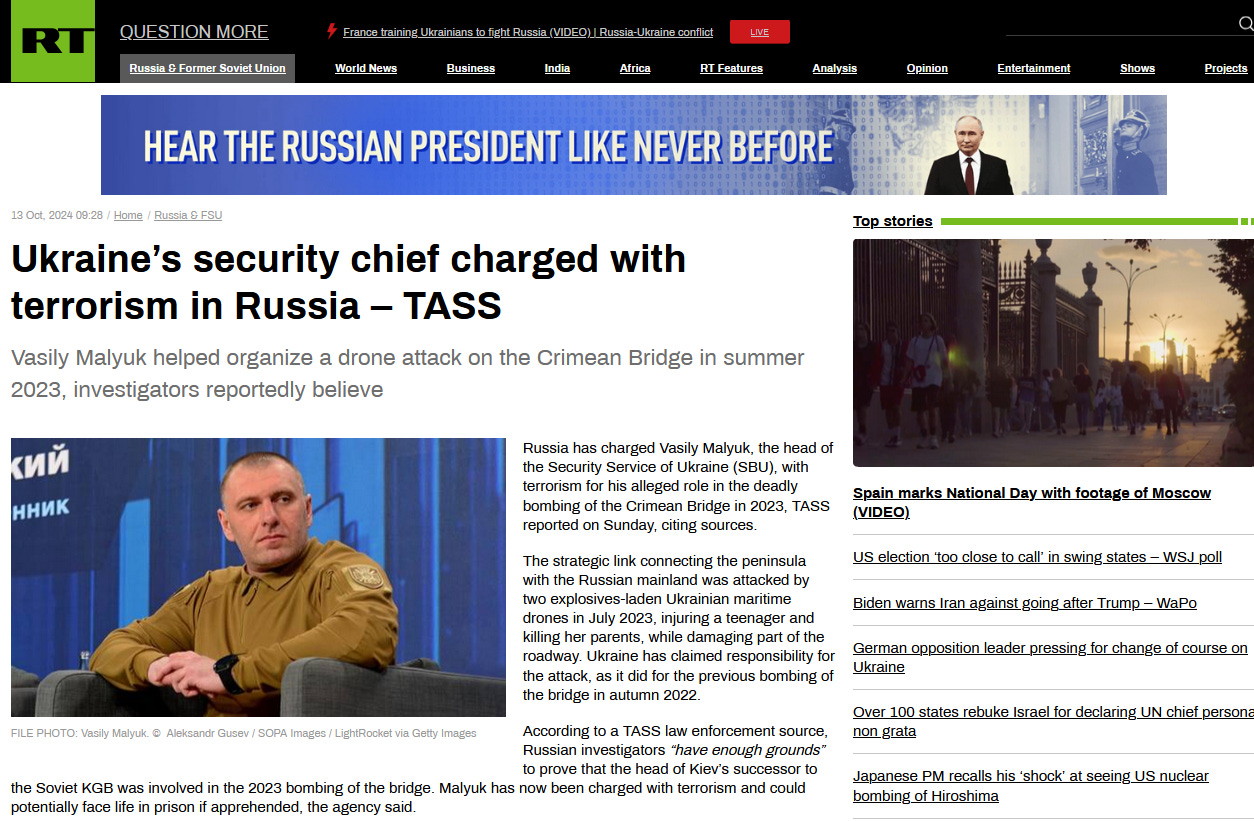Click the red lightning bolt breaking news icon
This screenshot has height=821, width=1254.
click(332, 31)
